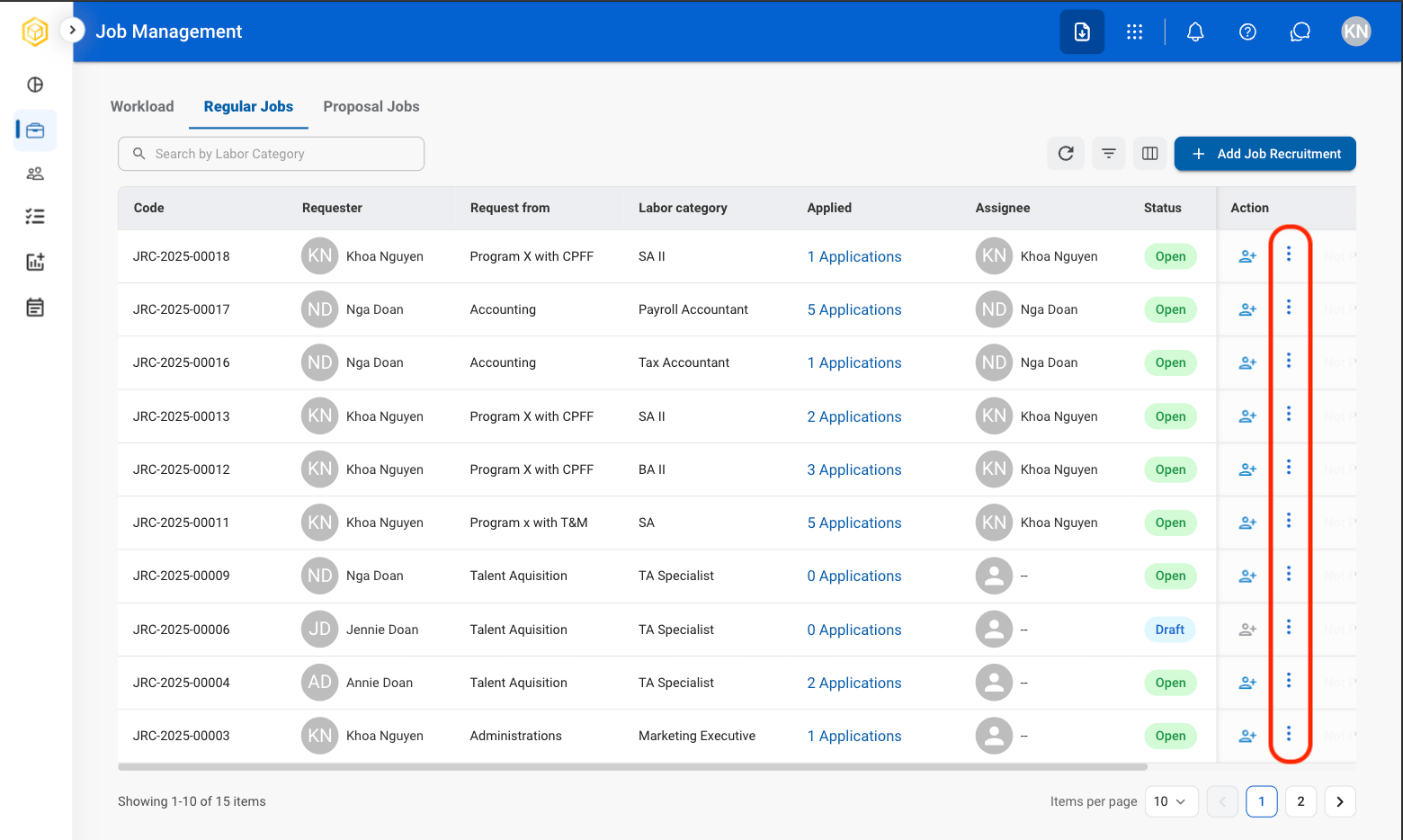This screenshot has width=1403, height=840.
Task: Expand the left sidebar with chevron
Action: tap(72, 30)
